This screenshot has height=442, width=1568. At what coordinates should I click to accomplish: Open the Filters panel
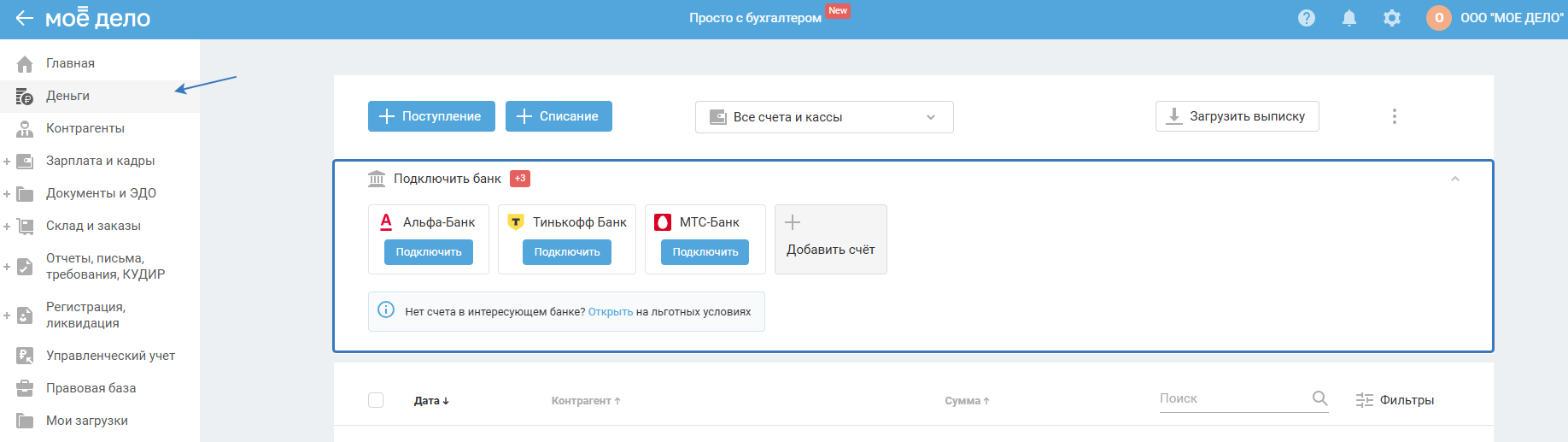point(1395,400)
